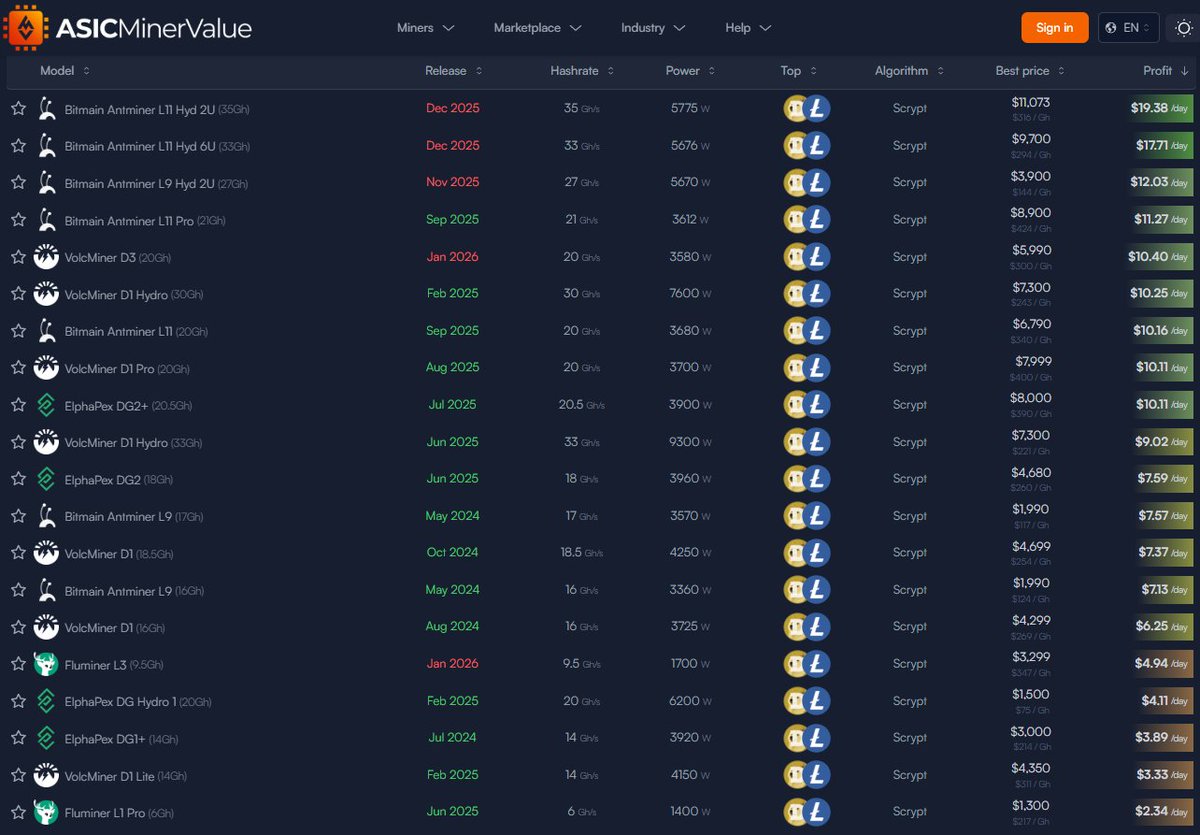Image resolution: width=1200 pixels, height=835 pixels.
Task: Click ElphaPex logo beside DG1+ row
Action: (46, 738)
